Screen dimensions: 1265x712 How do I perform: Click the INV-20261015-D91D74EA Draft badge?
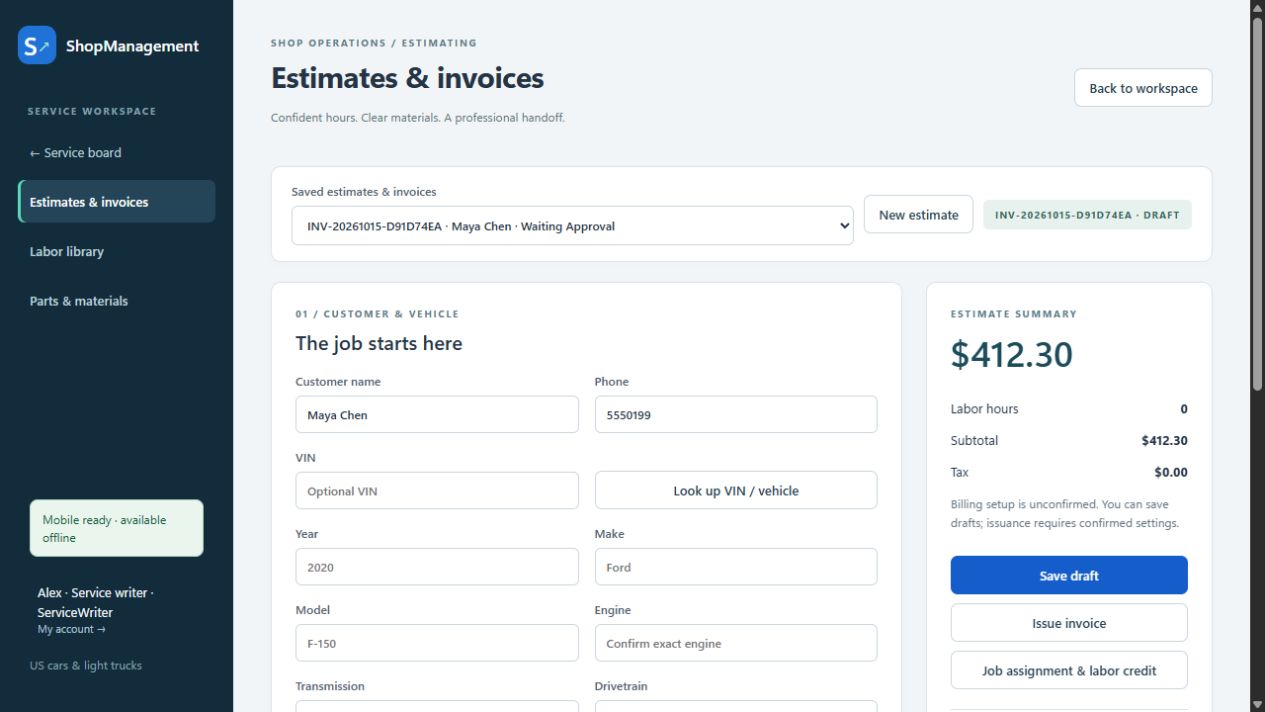tap(1087, 215)
